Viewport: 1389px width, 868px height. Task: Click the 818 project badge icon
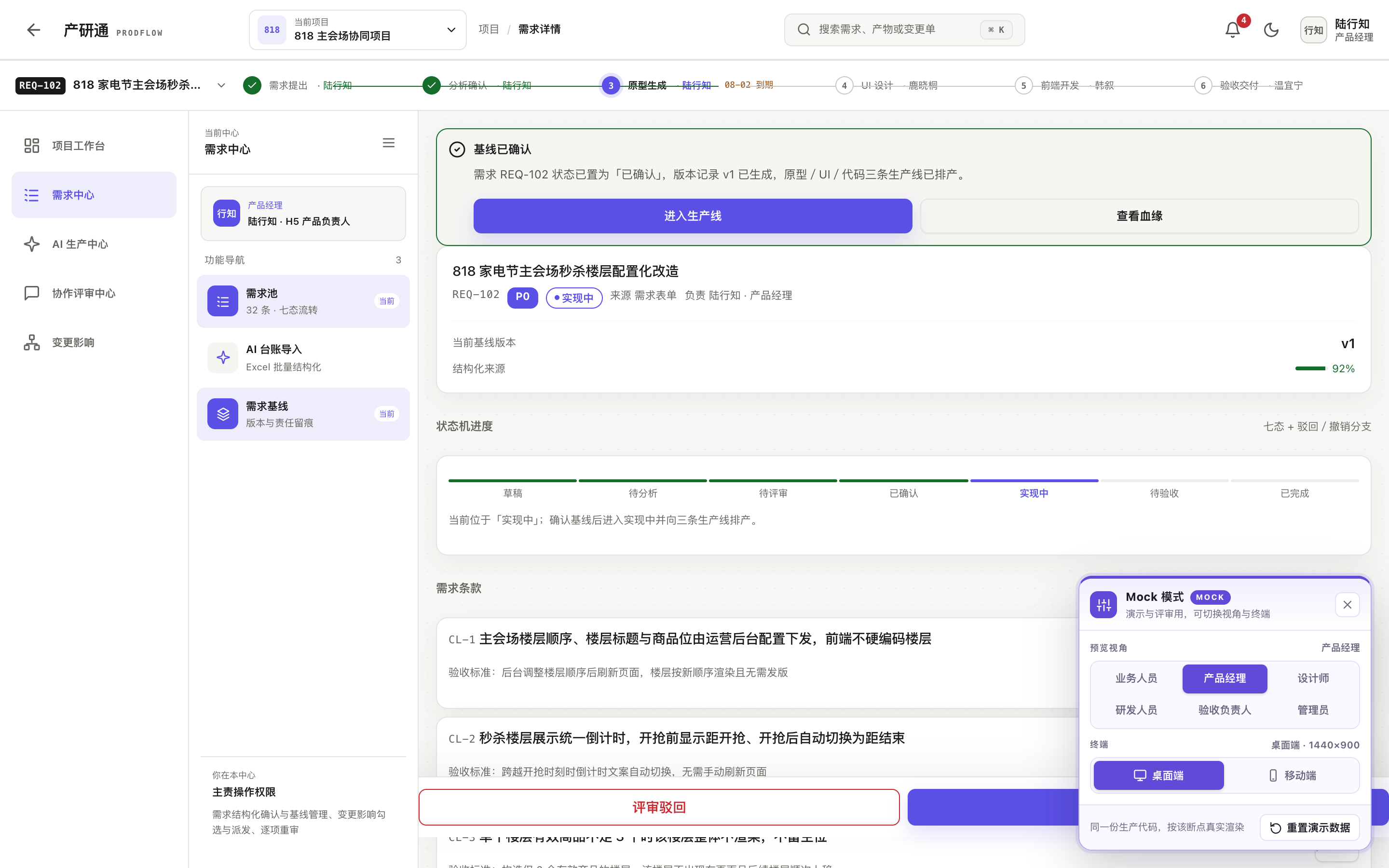(x=272, y=30)
